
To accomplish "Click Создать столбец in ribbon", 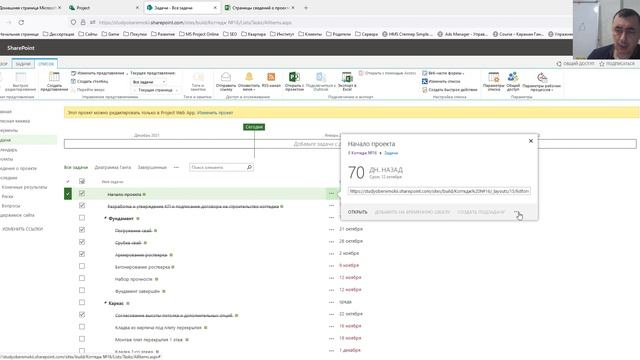I will [89, 81].
